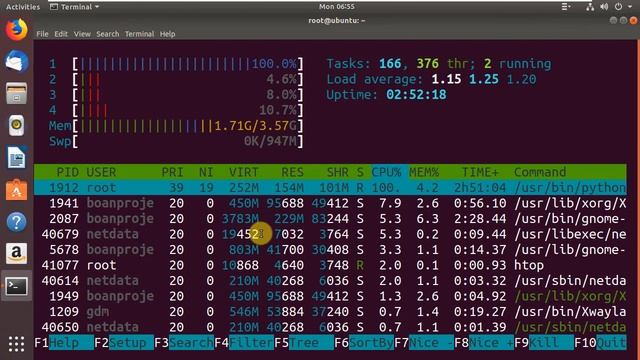Select process row PID 5678

click(x=330, y=250)
